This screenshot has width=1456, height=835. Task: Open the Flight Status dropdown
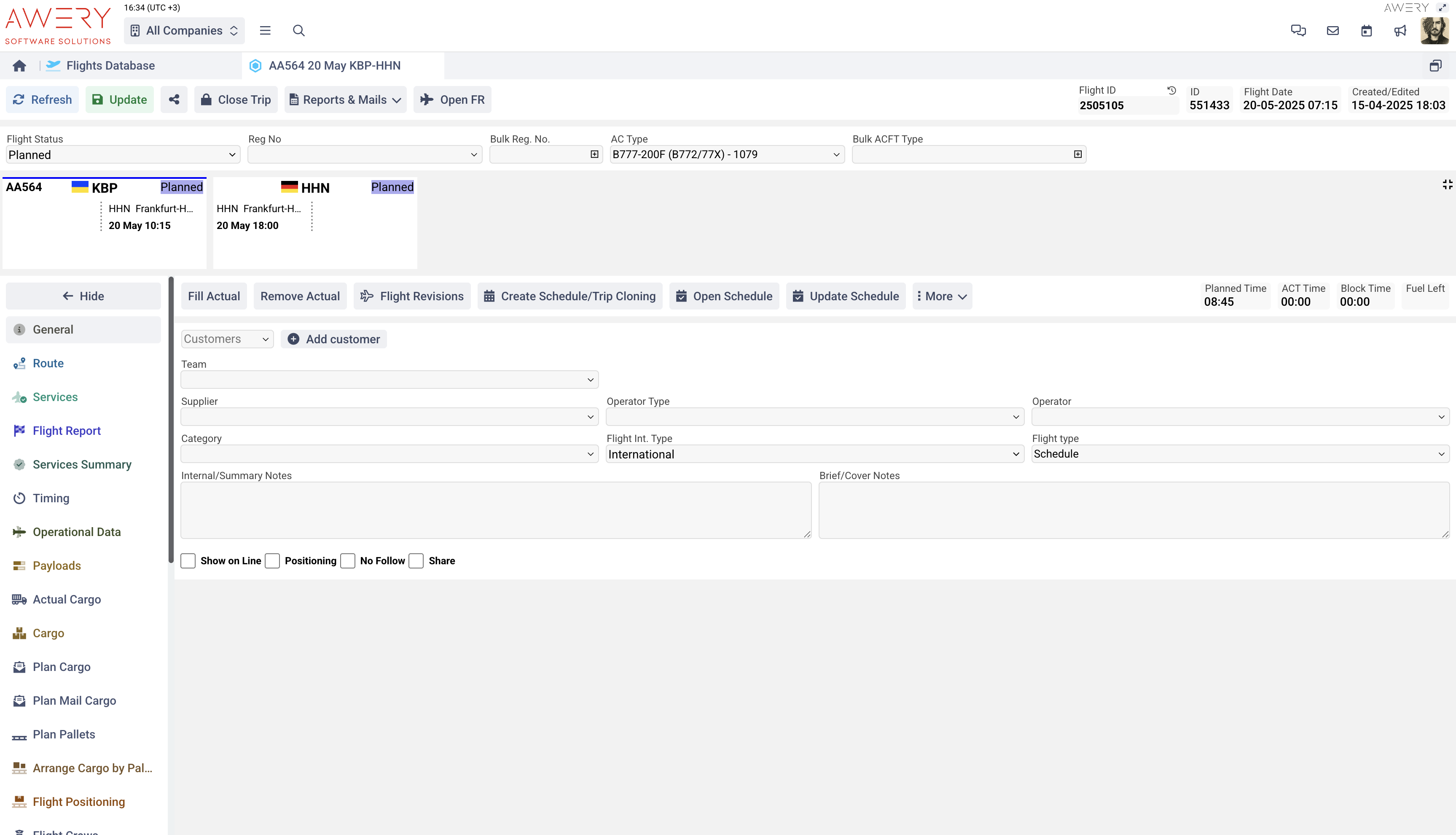[122, 155]
